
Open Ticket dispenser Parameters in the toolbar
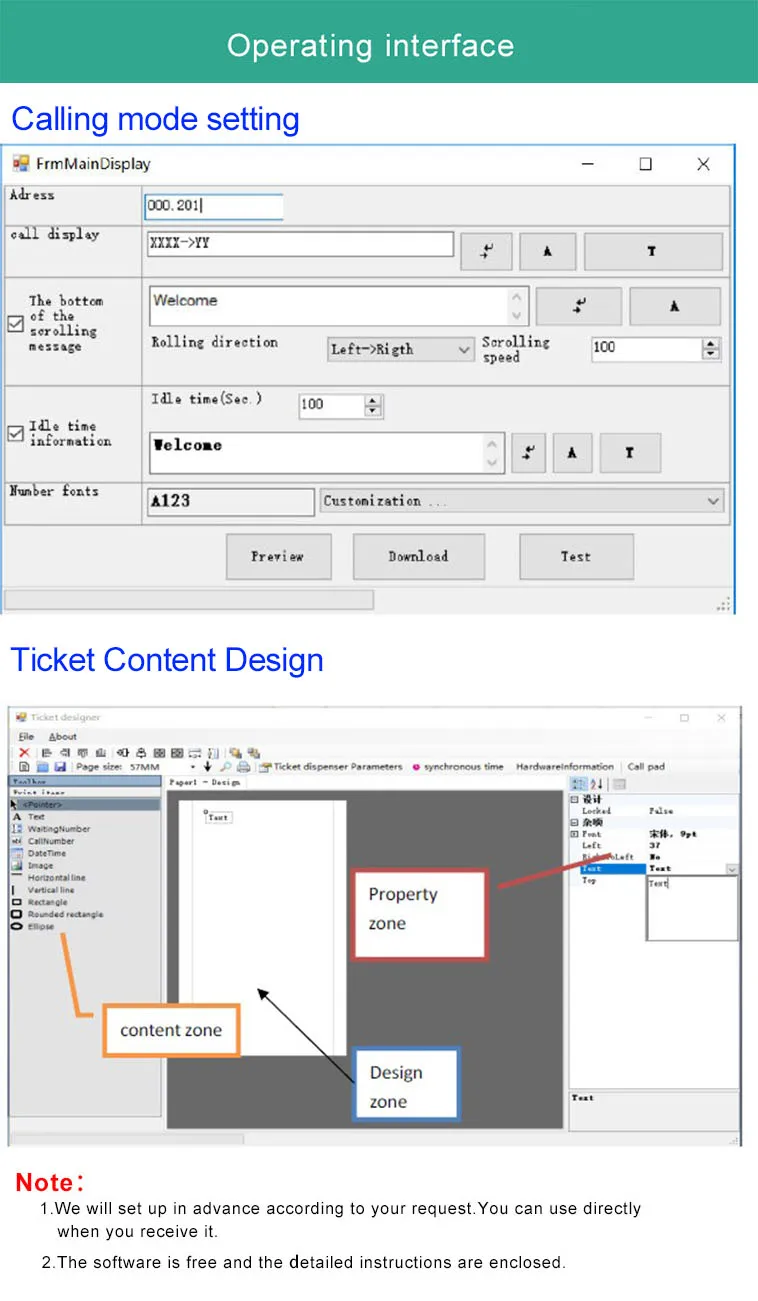[x=331, y=767]
